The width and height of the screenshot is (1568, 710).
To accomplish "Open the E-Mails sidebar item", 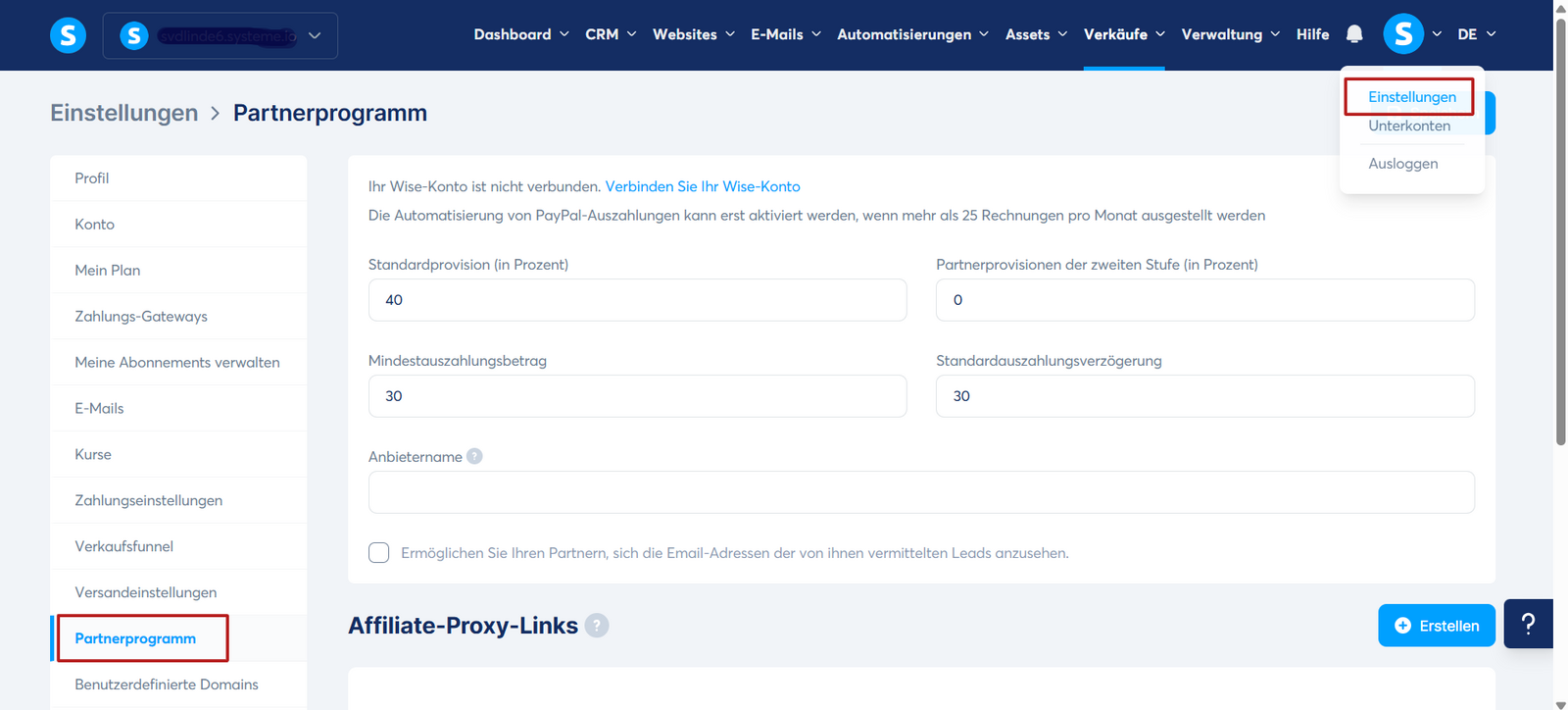I will click(178, 409).
